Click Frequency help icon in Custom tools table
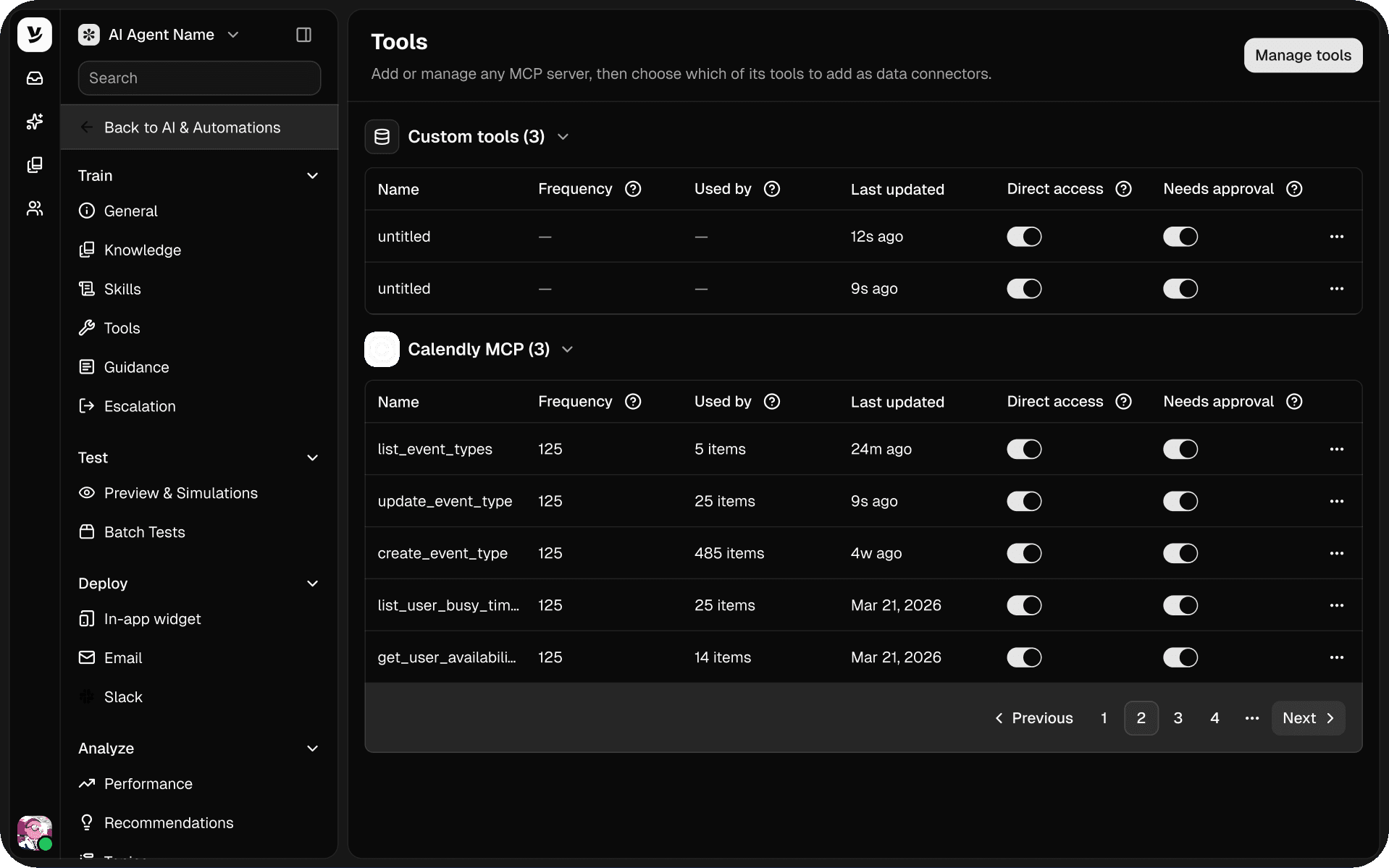Image resolution: width=1389 pixels, height=868 pixels. tap(633, 189)
